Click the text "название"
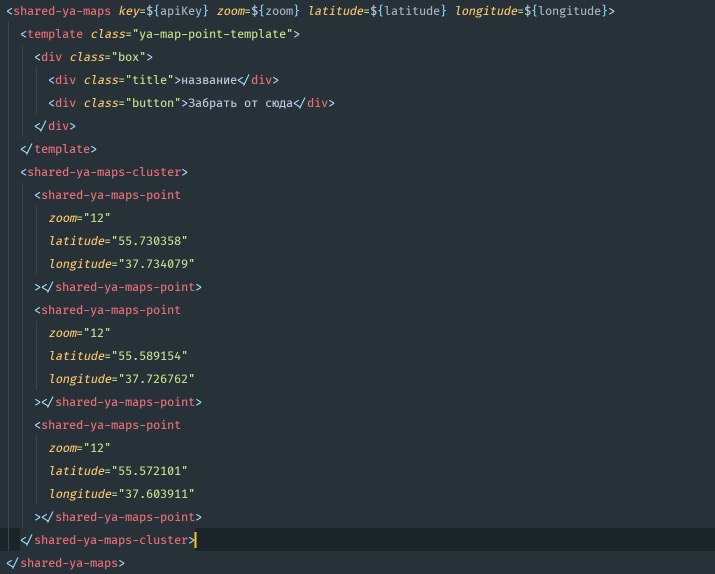 [x=209, y=80]
